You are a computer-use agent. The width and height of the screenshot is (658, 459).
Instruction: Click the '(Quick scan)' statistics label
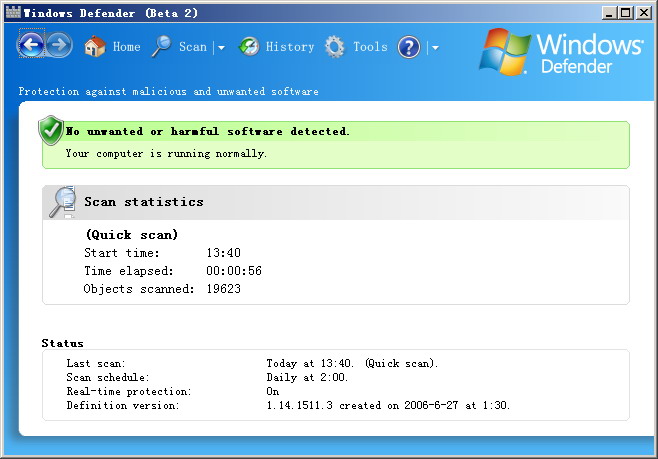132,235
